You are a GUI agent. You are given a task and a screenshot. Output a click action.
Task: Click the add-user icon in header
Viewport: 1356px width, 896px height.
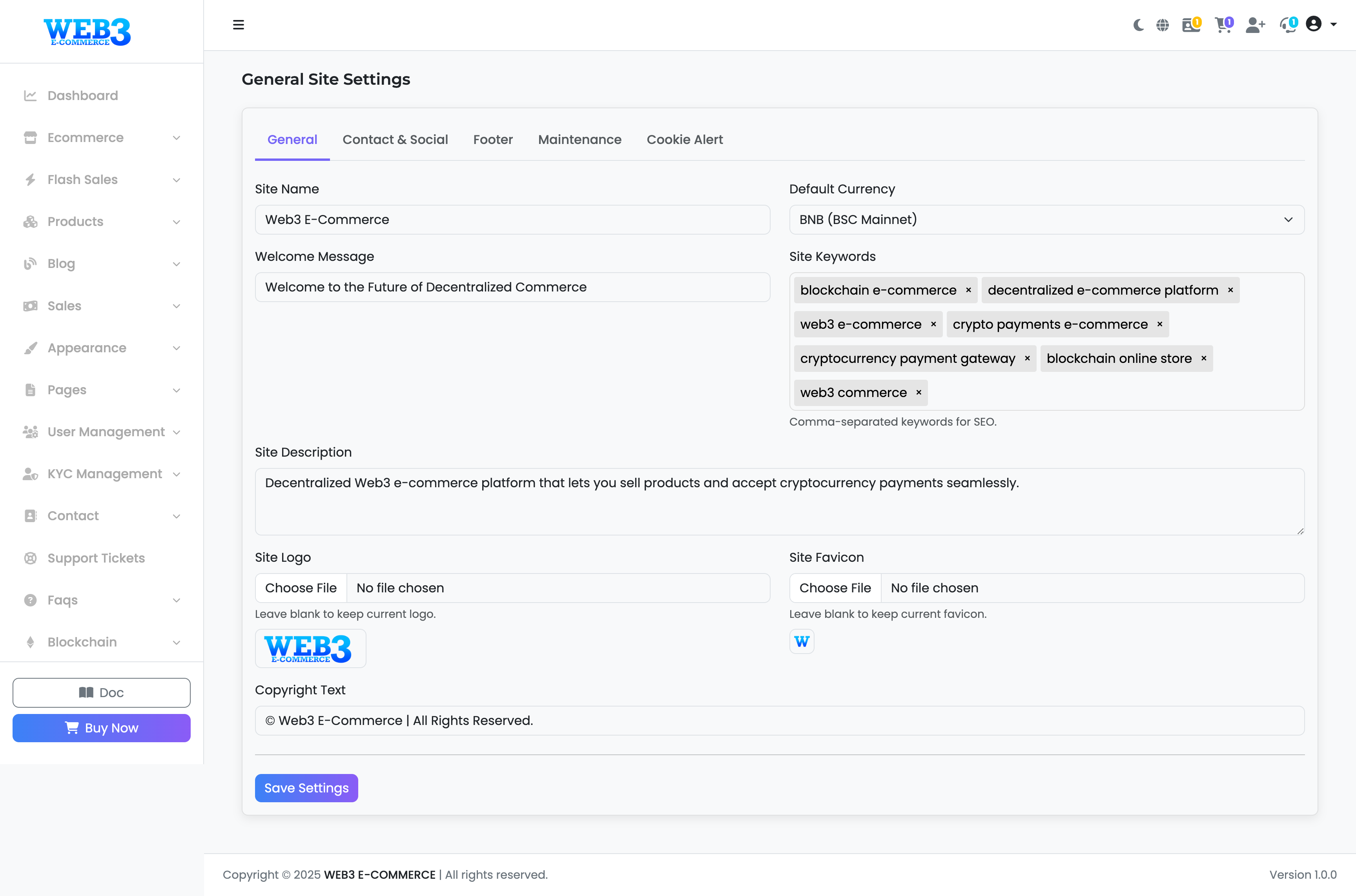(1255, 25)
